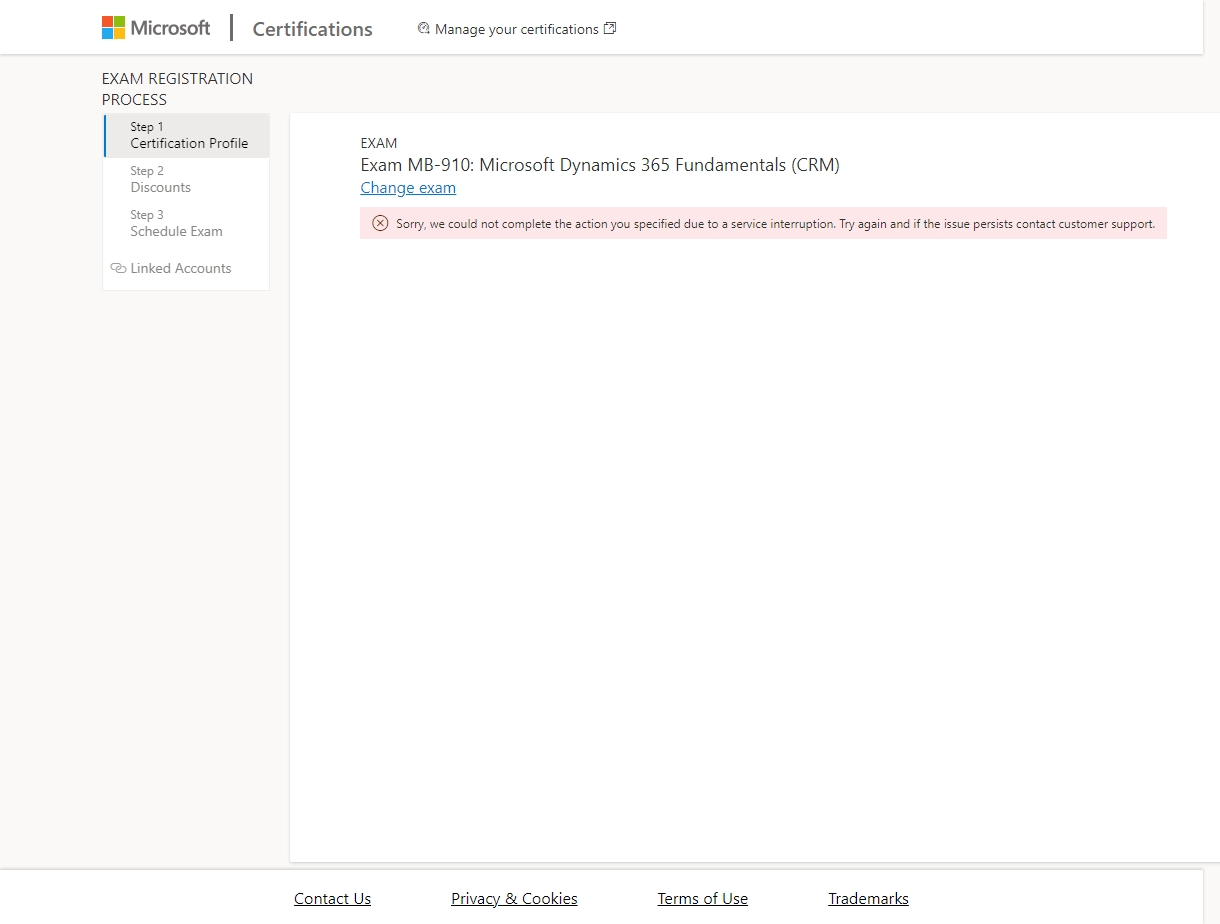Viewport: 1220px width, 924px height.
Task: Go to Step 2 Discounts
Action: [x=187, y=179]
